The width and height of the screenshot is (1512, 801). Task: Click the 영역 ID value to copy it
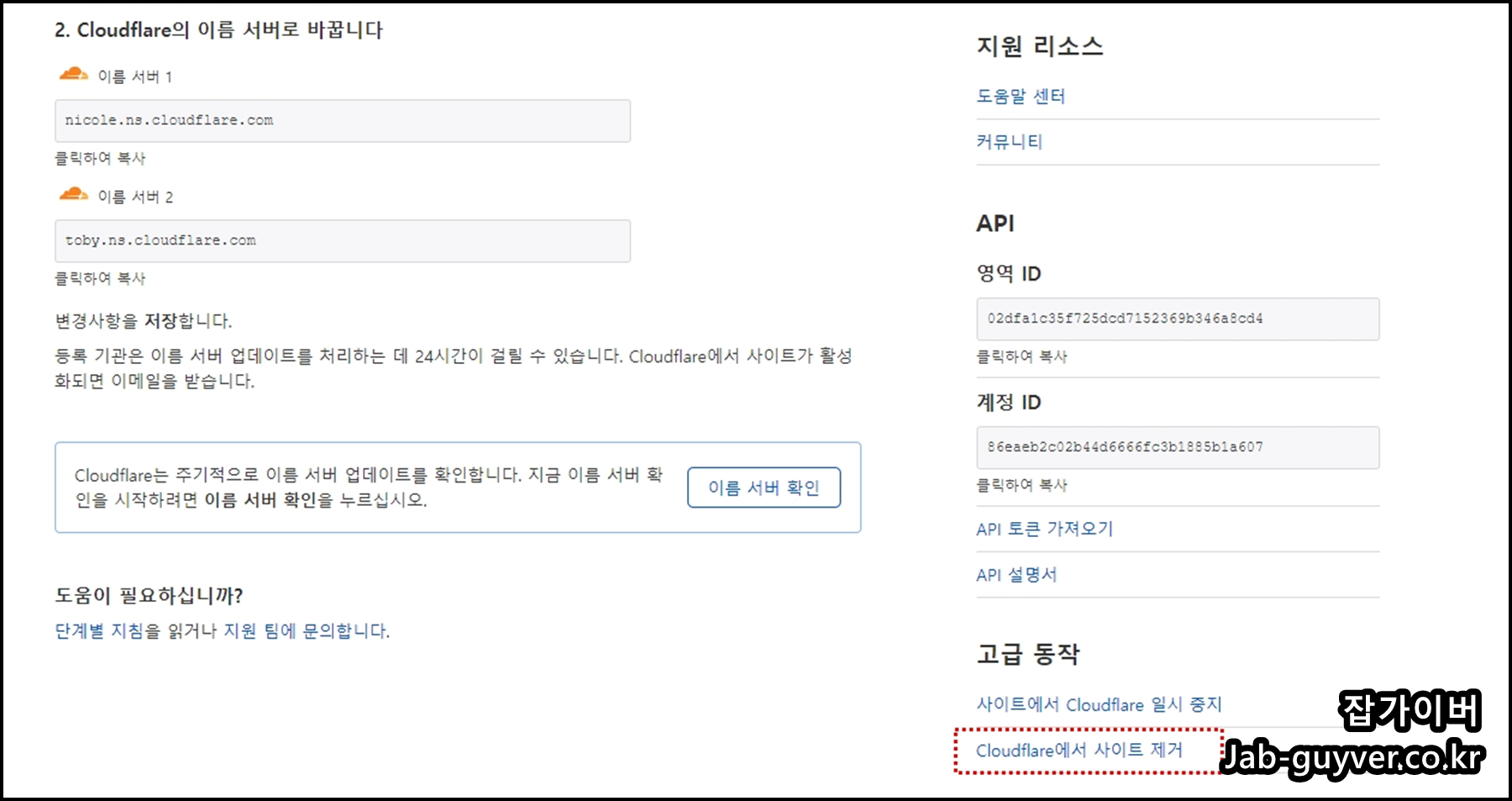pyautogui.click(x=1178, y=319)
